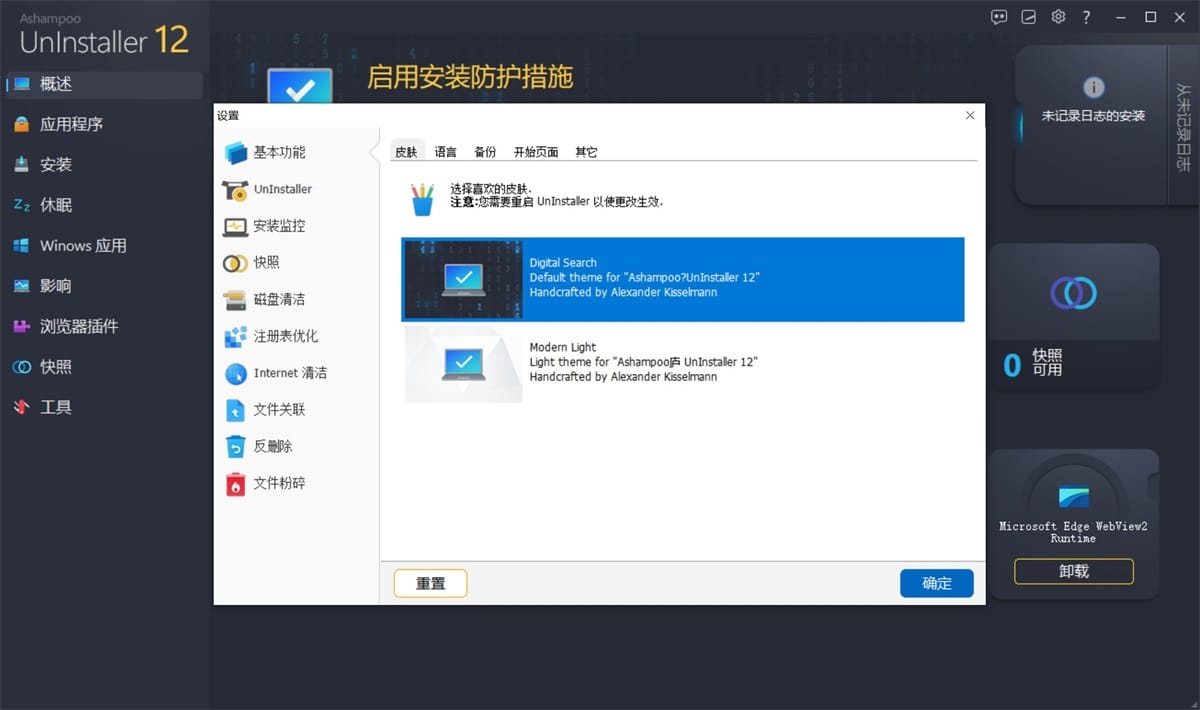Open 安装监控 settings category icon
This screenshot has width=1200, height=710.
(x=236, y=227)
